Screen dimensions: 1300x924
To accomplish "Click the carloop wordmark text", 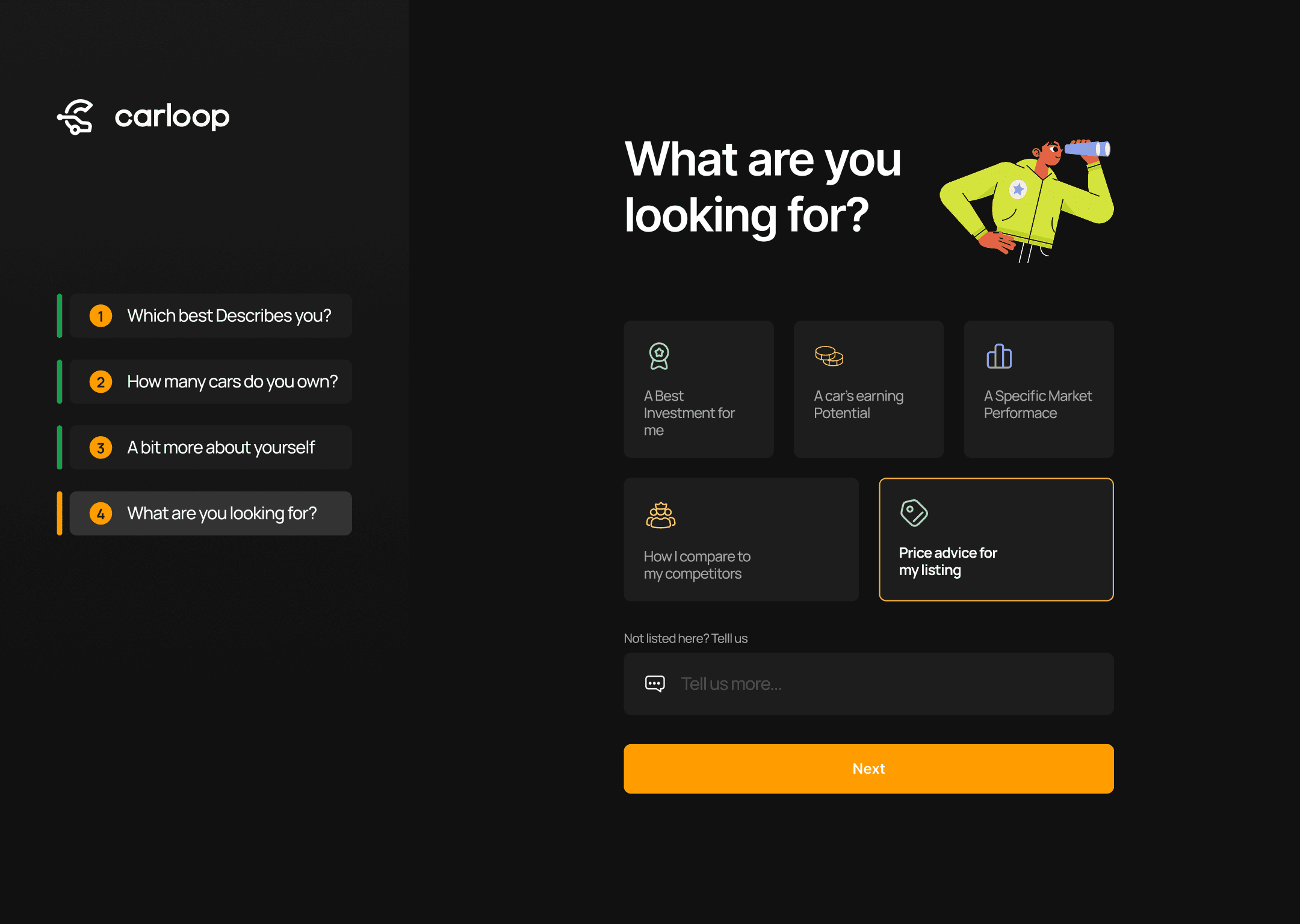I will pos(172,117).
